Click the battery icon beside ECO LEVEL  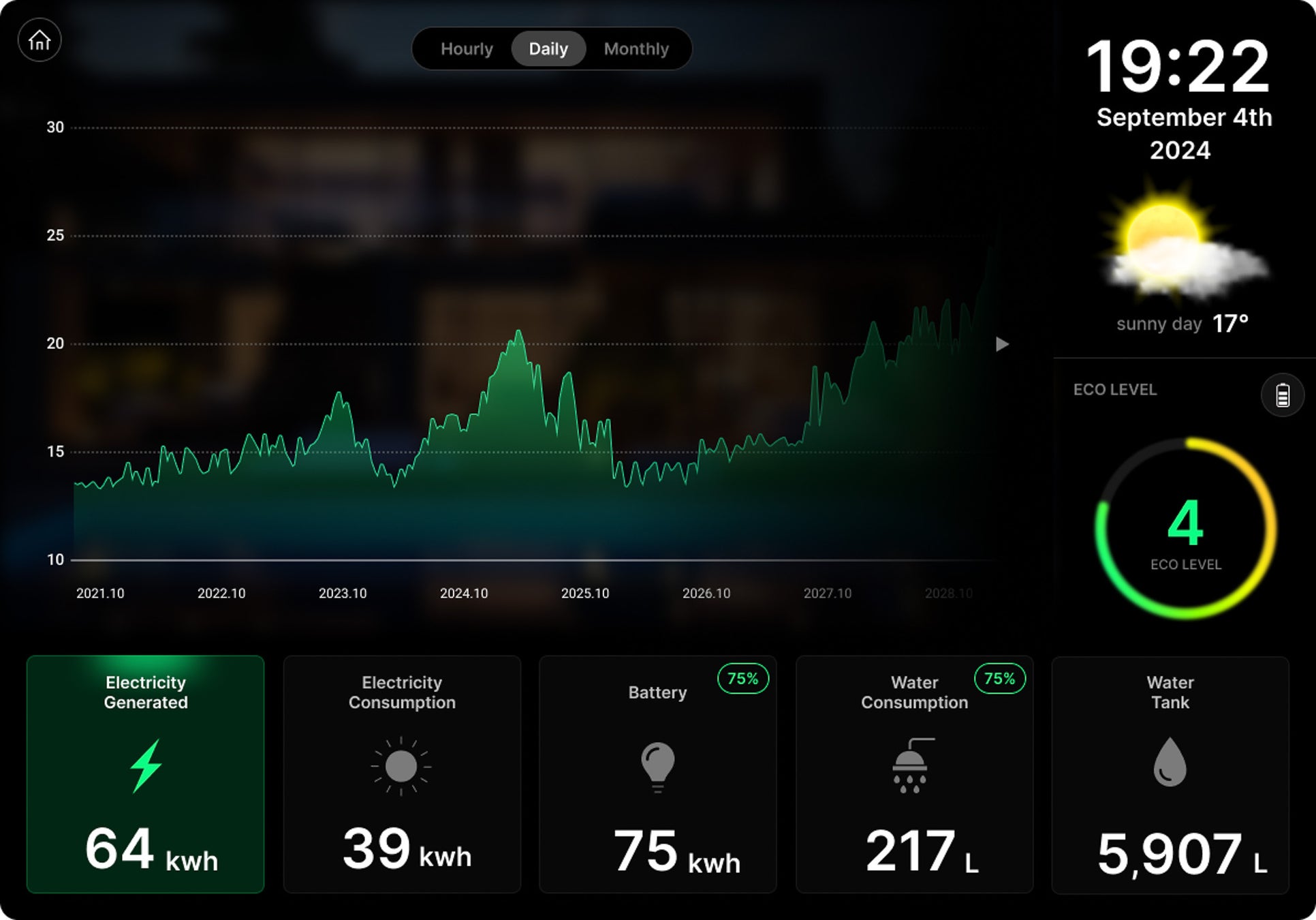[x=1282, y=395]
